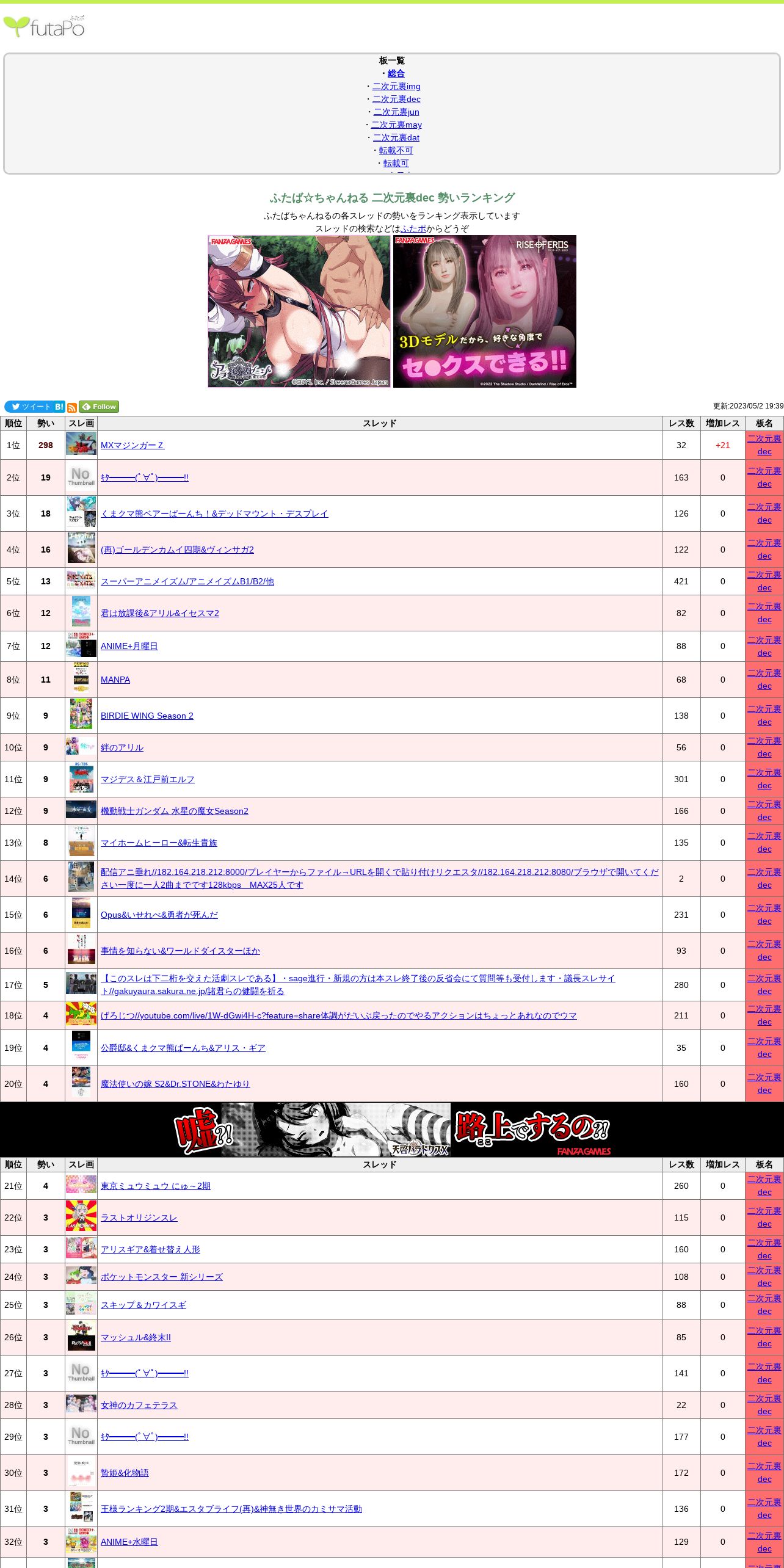The width and height of the screenshot is (784, 1568).
Task: Open くまクマ熊ベアーぱーんち！&デッドマウント thread
Action: [214, 514]
